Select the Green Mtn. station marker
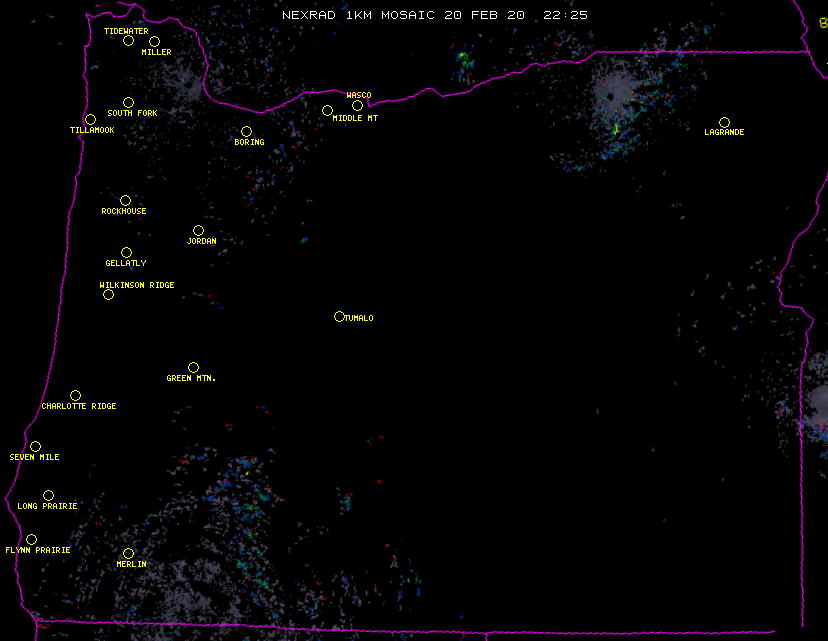828x641 pixels. [193, 368]
